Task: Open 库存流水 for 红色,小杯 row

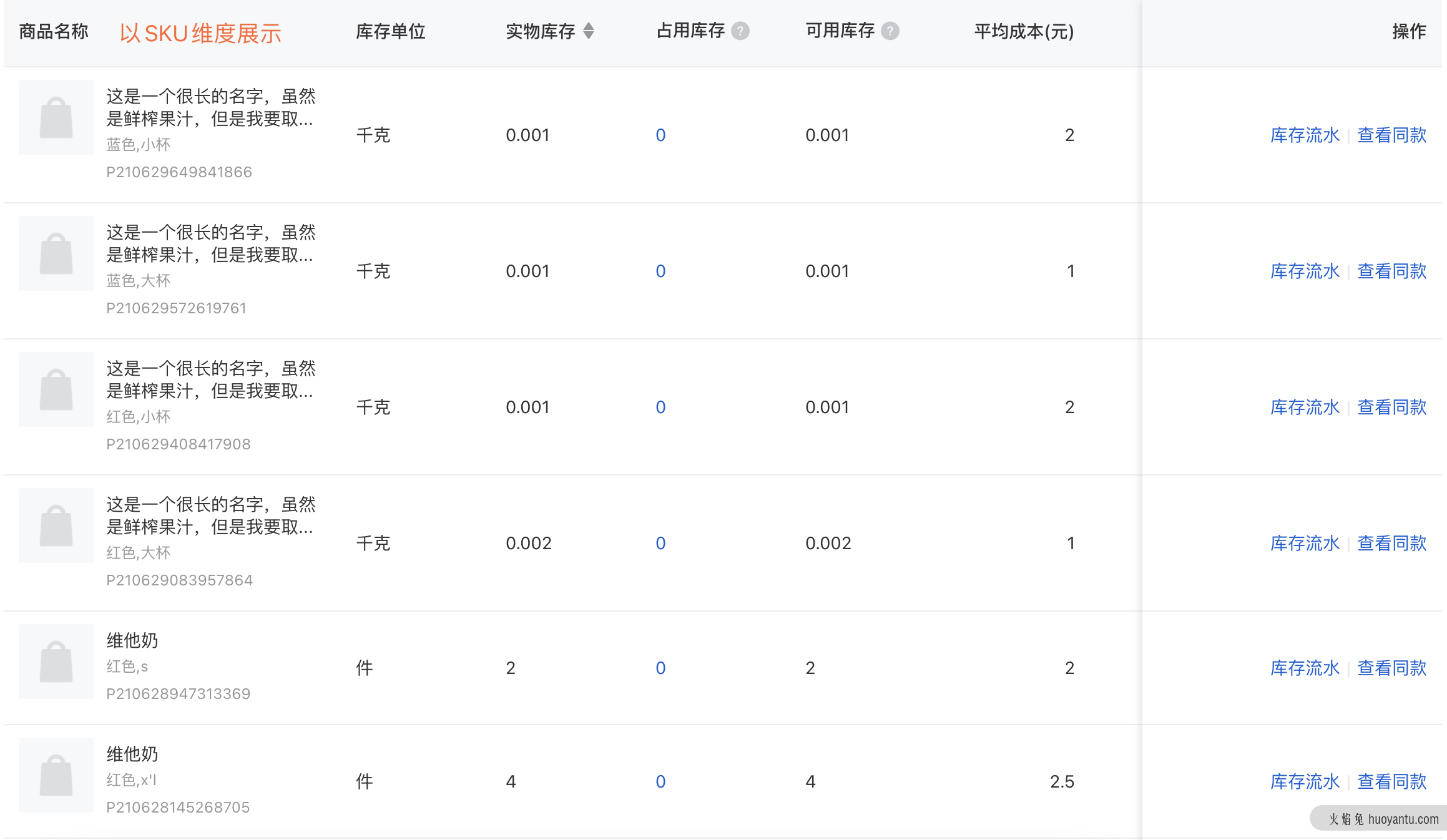Action: tap(1305, 407)
